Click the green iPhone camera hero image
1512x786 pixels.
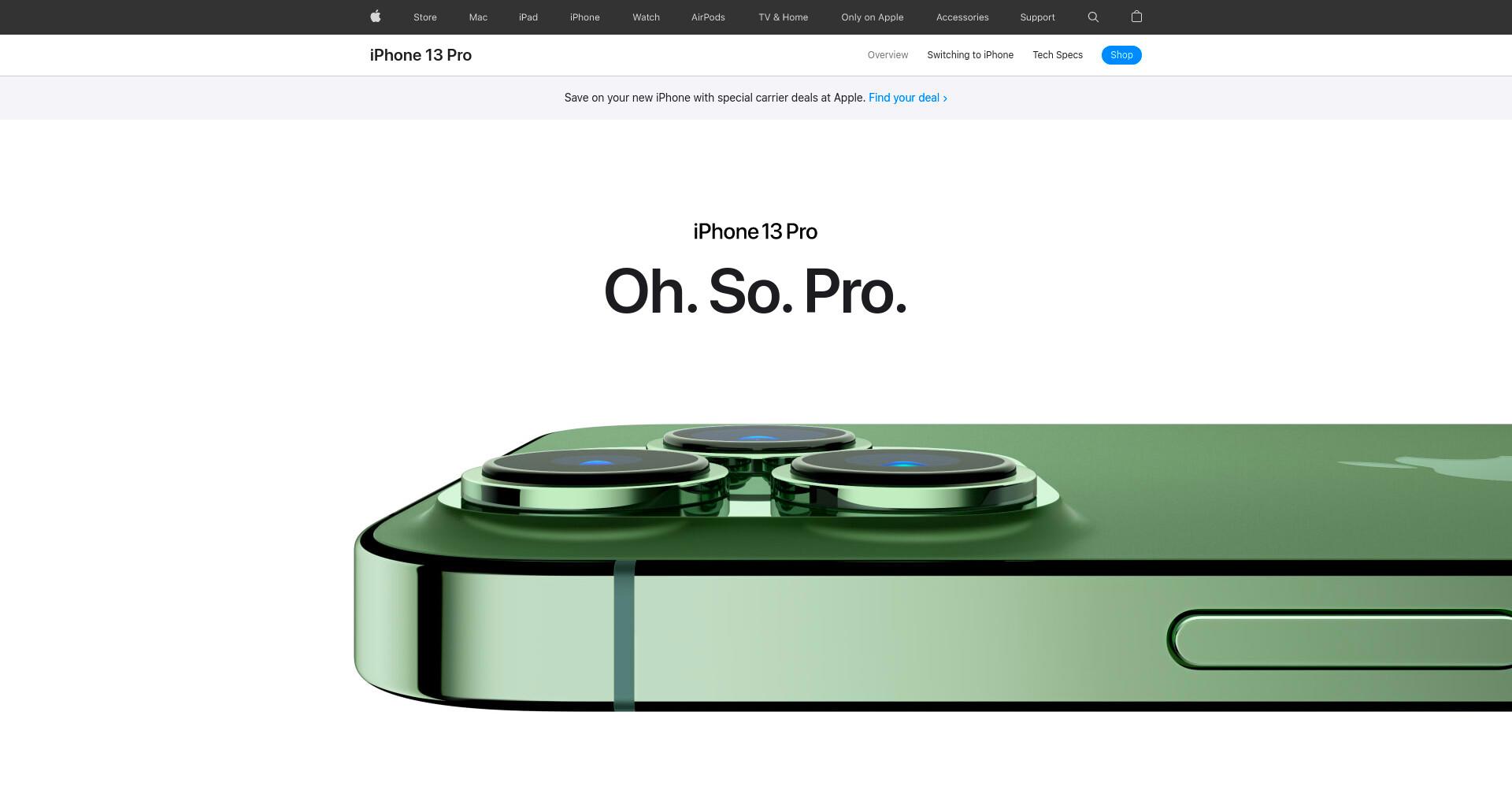[933, 568]
